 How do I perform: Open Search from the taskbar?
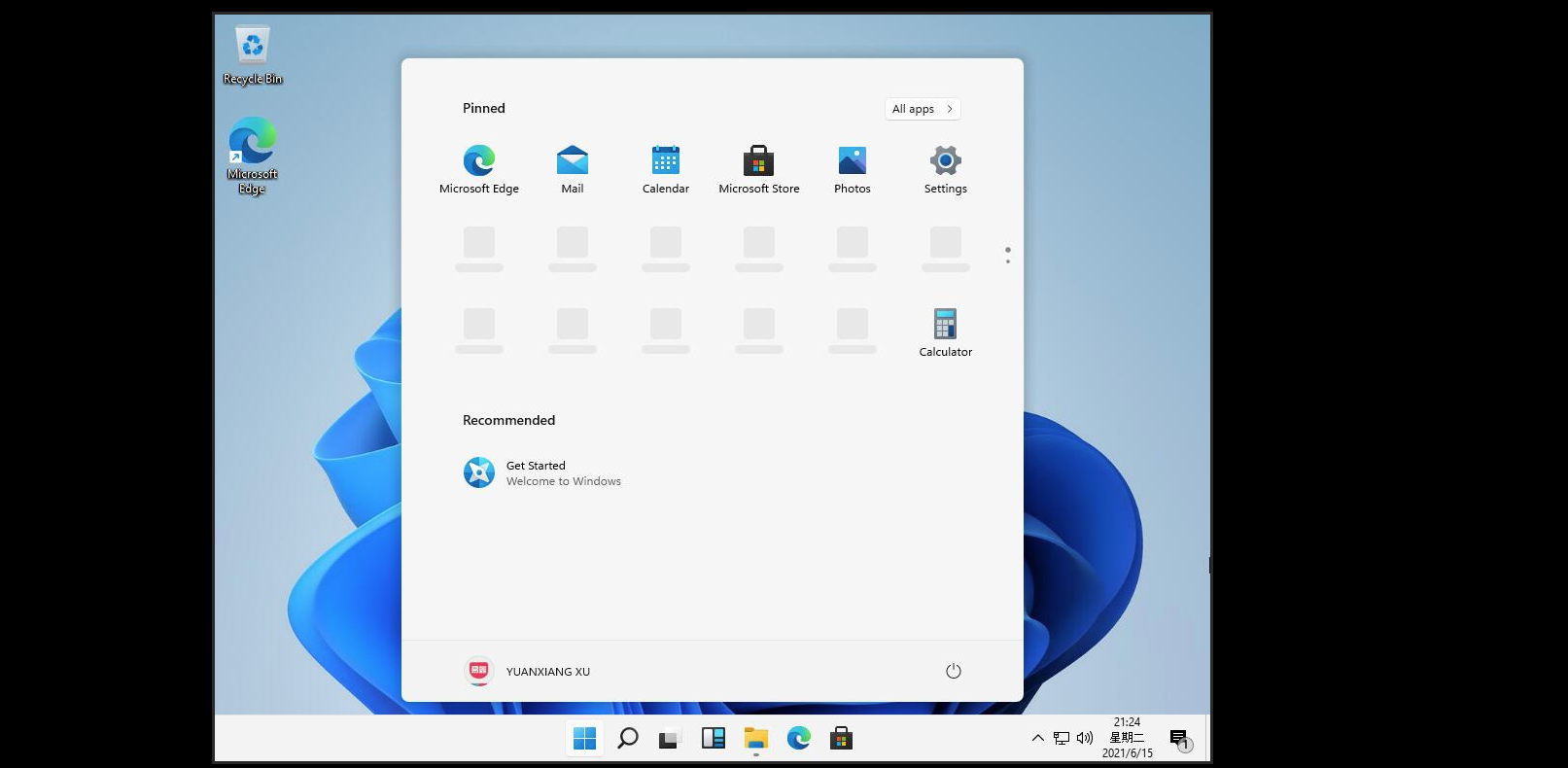[x=628, y=739]
